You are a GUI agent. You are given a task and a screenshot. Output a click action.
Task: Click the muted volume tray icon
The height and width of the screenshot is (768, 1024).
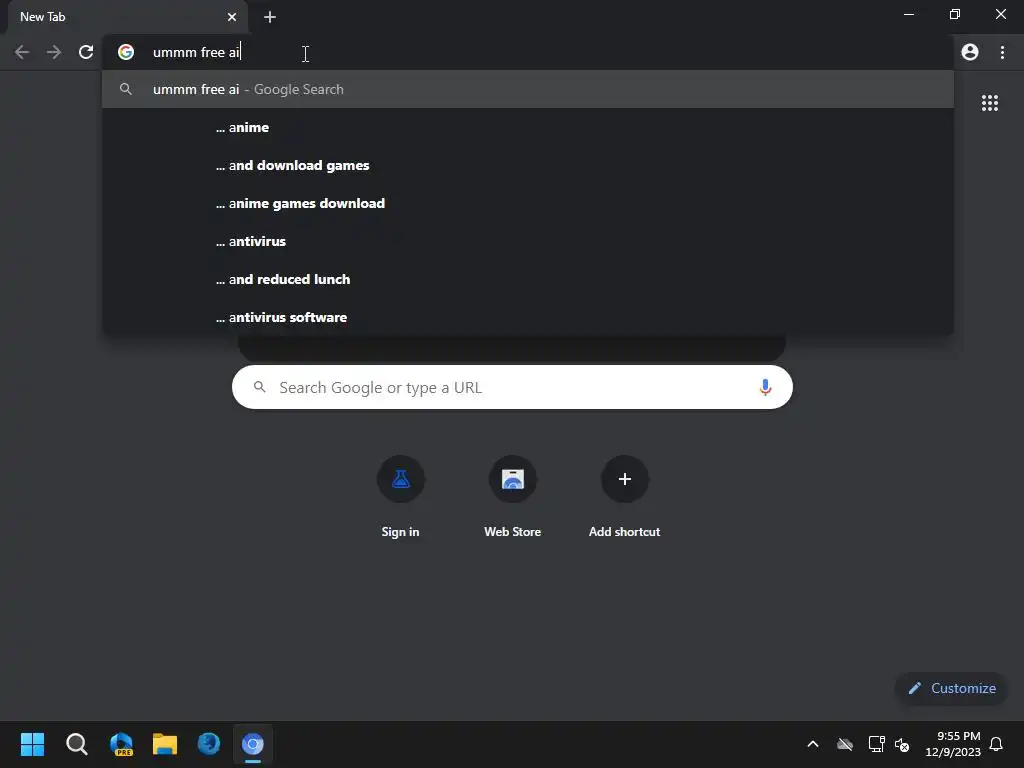[902, 744]
